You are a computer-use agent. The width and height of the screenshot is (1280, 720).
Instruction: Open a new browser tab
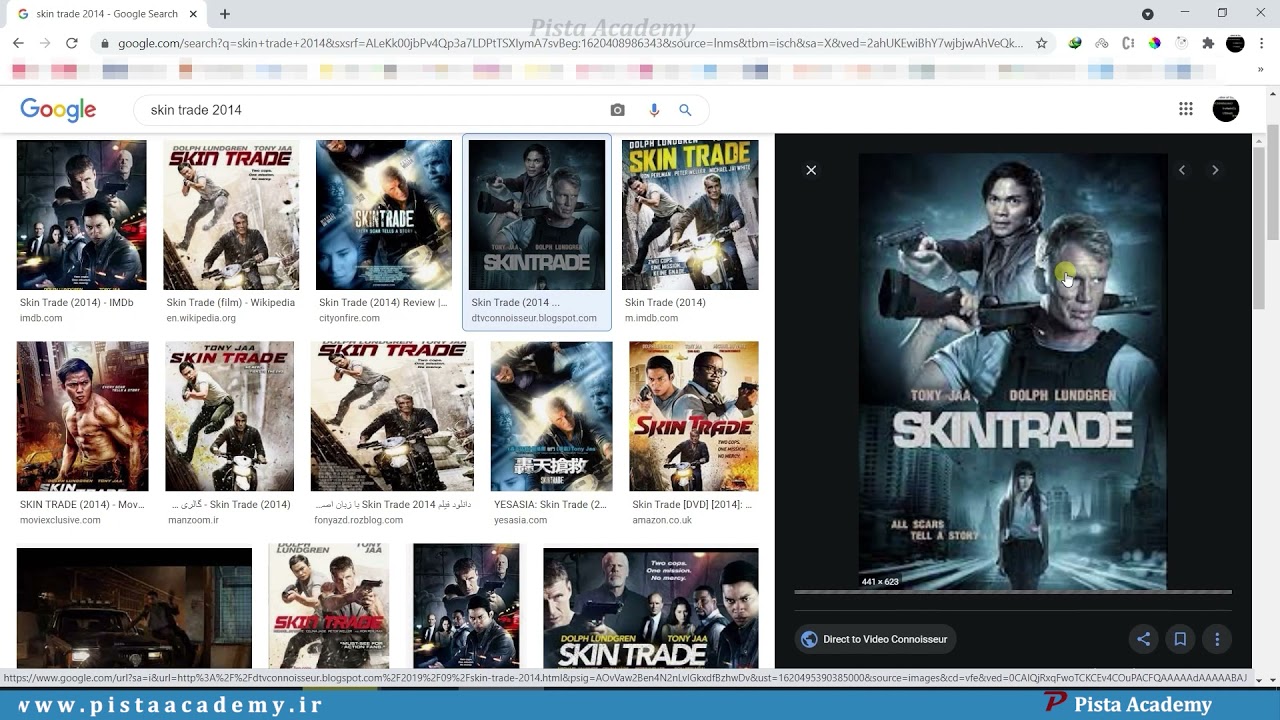pos(225,14)
